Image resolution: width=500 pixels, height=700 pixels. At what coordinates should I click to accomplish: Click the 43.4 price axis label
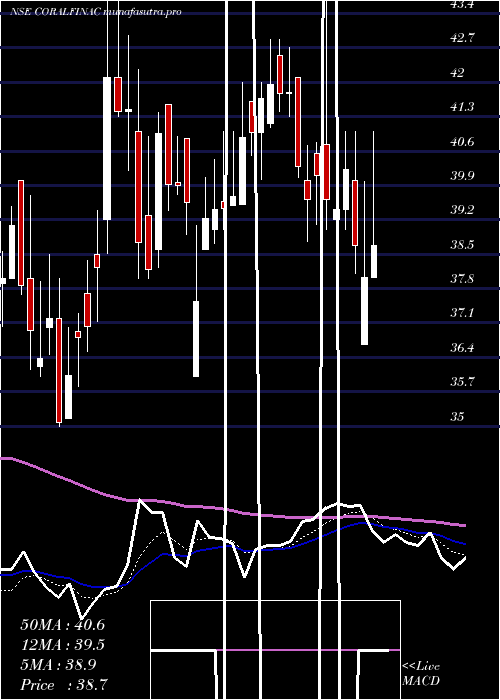(x=463, y=4)
